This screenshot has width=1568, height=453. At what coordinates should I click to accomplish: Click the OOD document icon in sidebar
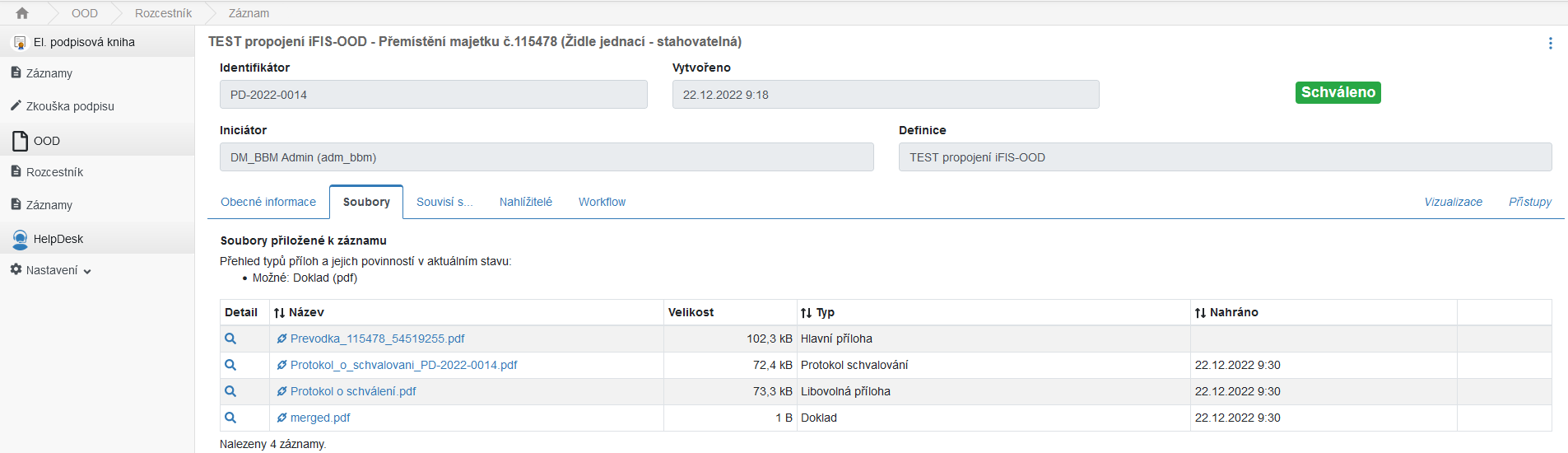[x=20, y=141]
